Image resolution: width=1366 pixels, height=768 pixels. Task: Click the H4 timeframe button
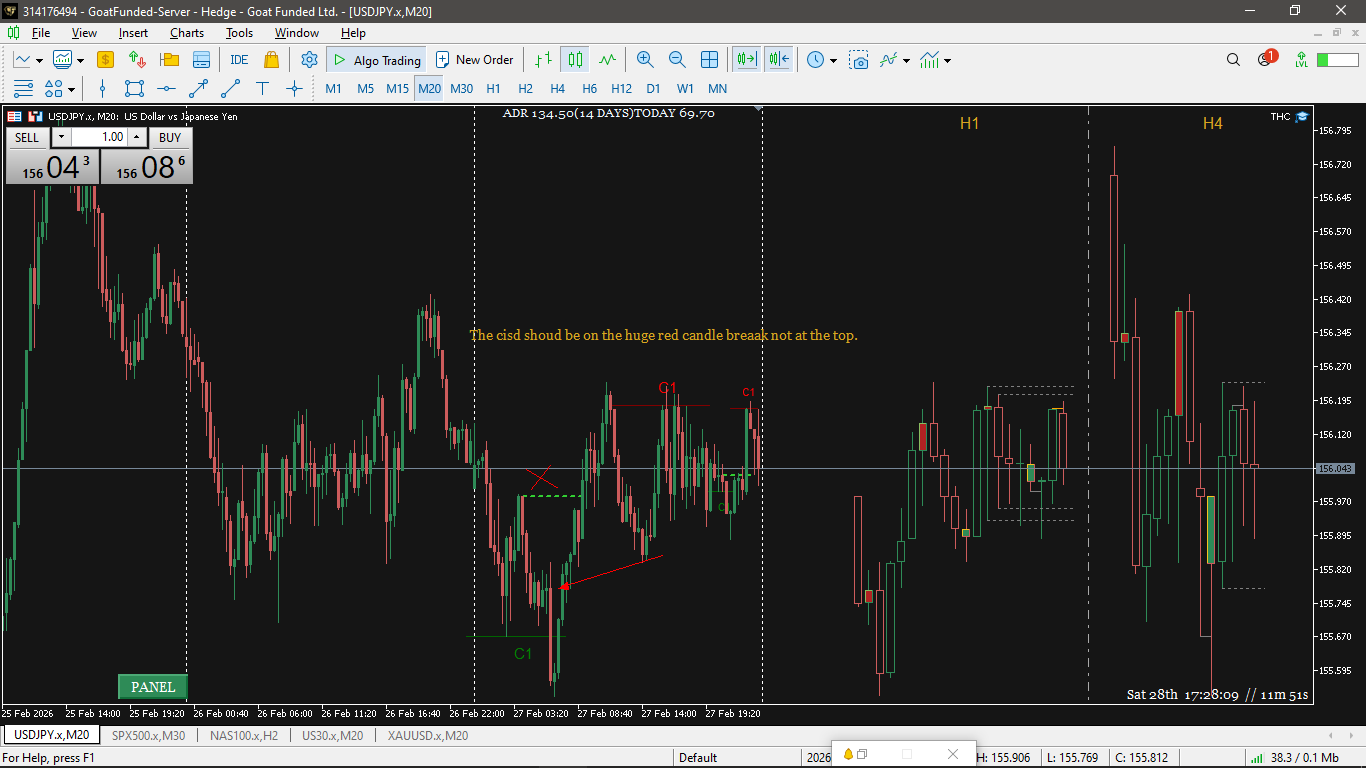click(x=558, y=89)
